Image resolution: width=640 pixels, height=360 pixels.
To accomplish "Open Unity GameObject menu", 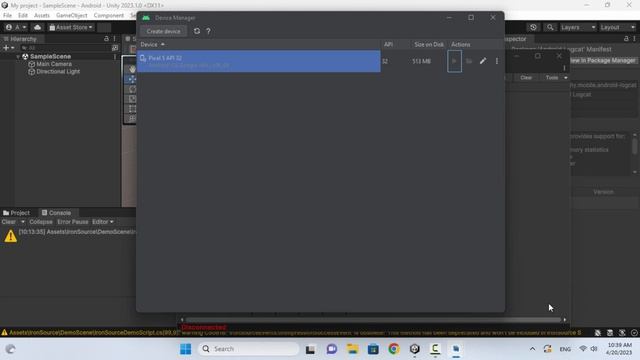I will [71, 16].
